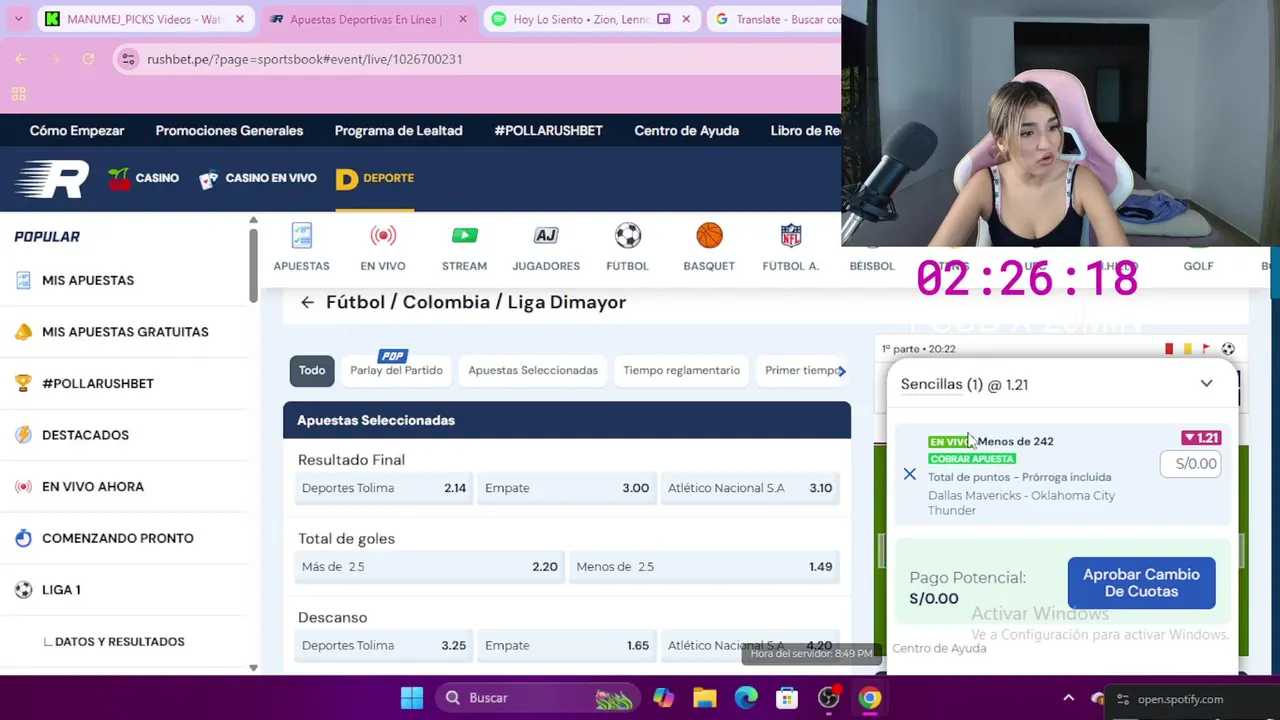Select Apuestas Seleccionadas filter
This screenshot has height=720, width=1280.
click(x=533, y=371)
